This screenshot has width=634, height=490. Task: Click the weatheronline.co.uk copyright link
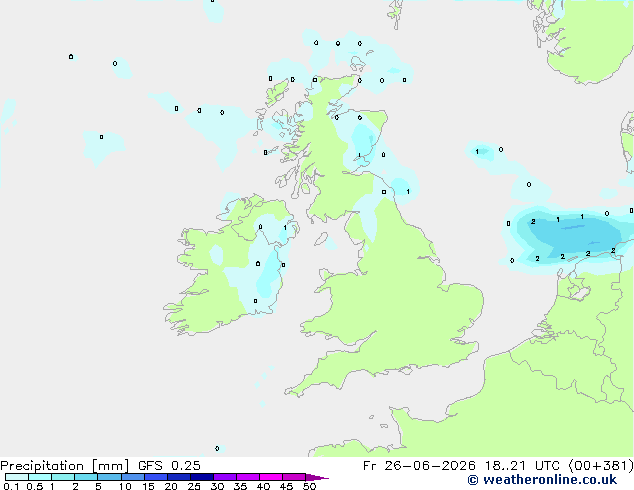[542, 480]
